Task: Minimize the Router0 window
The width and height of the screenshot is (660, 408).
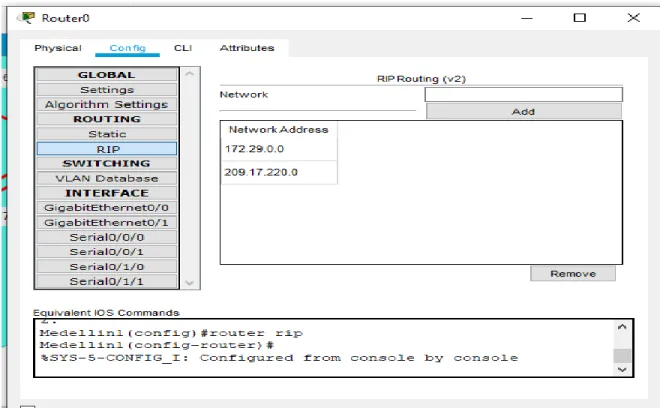Action: pos(527,18)
